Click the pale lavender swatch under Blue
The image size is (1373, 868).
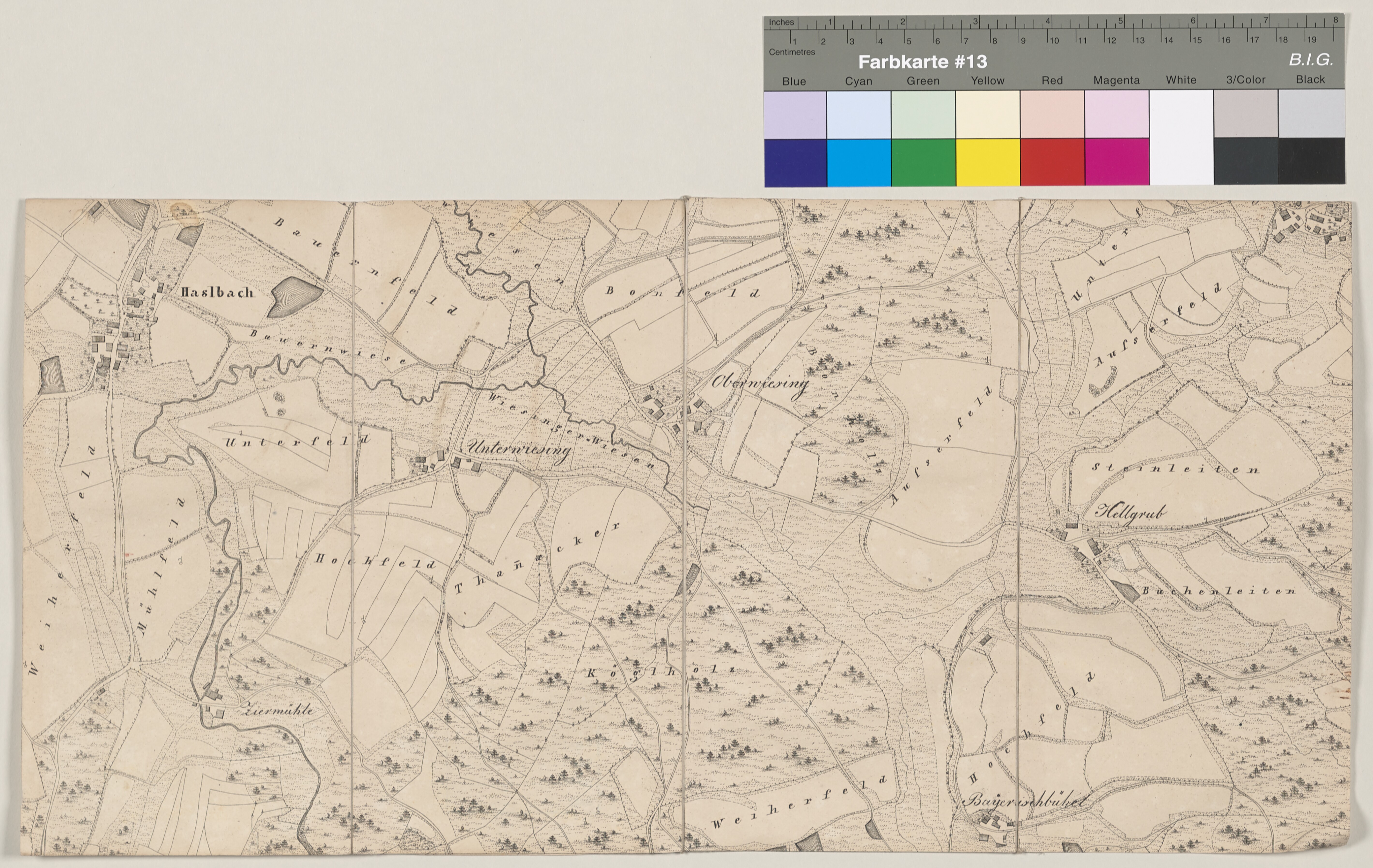[795, 114]
